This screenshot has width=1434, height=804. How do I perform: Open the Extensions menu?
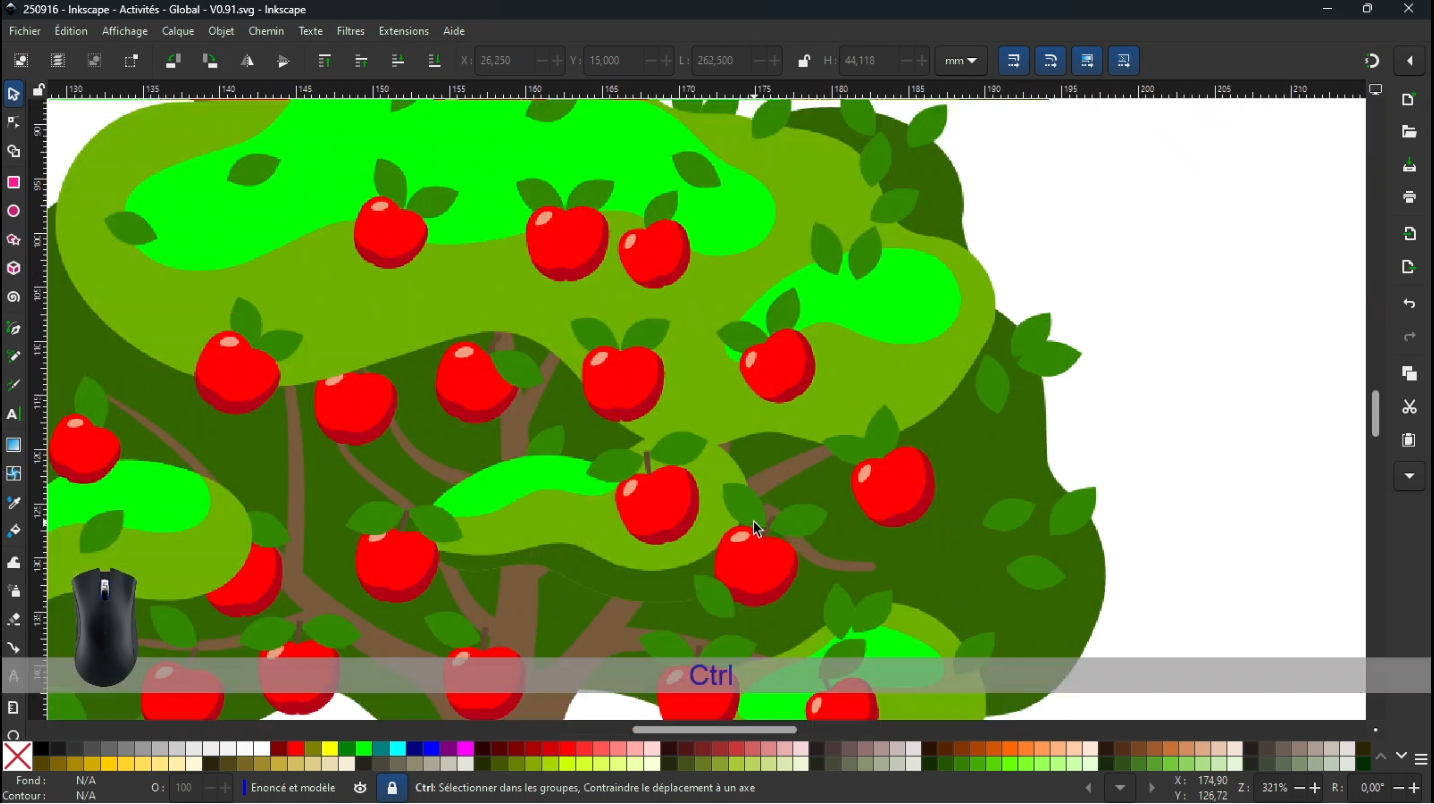(403, 31)
